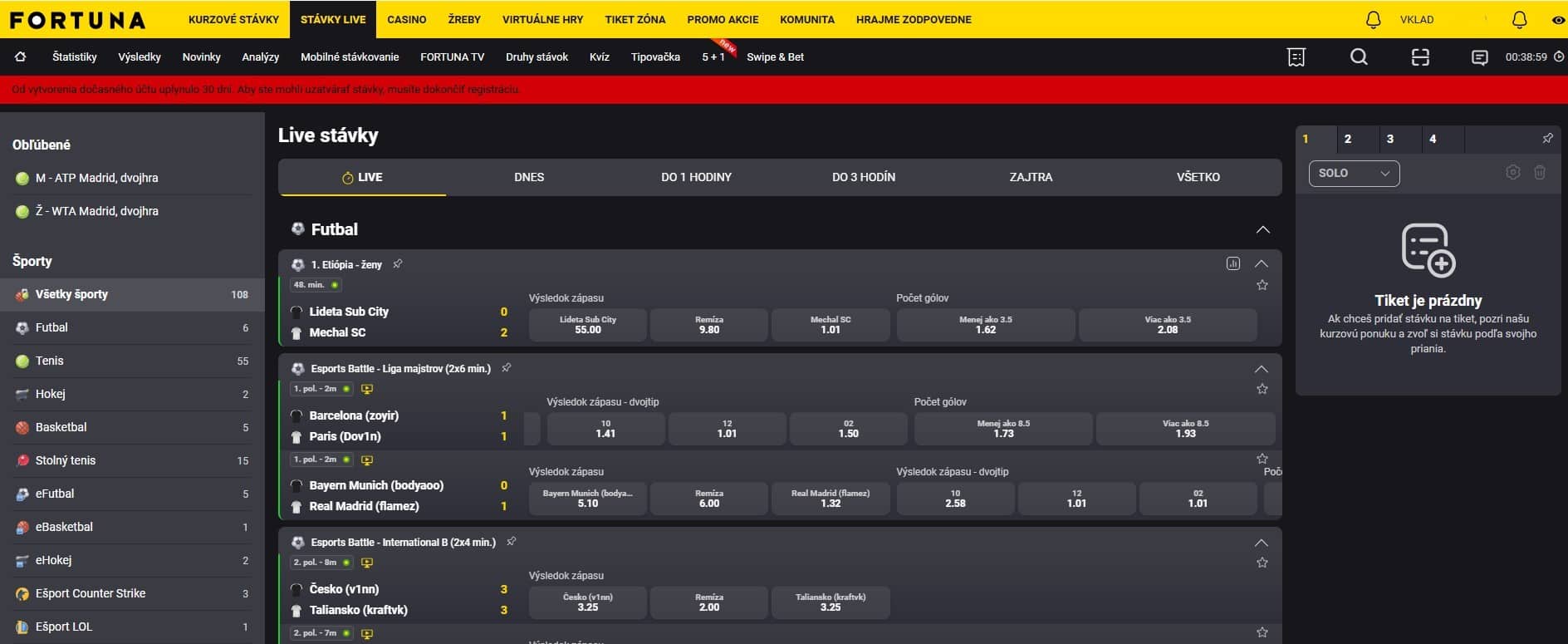1568x644 pixels.
Task: Collapse Esports Battle - Liga majstrov league
Action: [1262, 368]
